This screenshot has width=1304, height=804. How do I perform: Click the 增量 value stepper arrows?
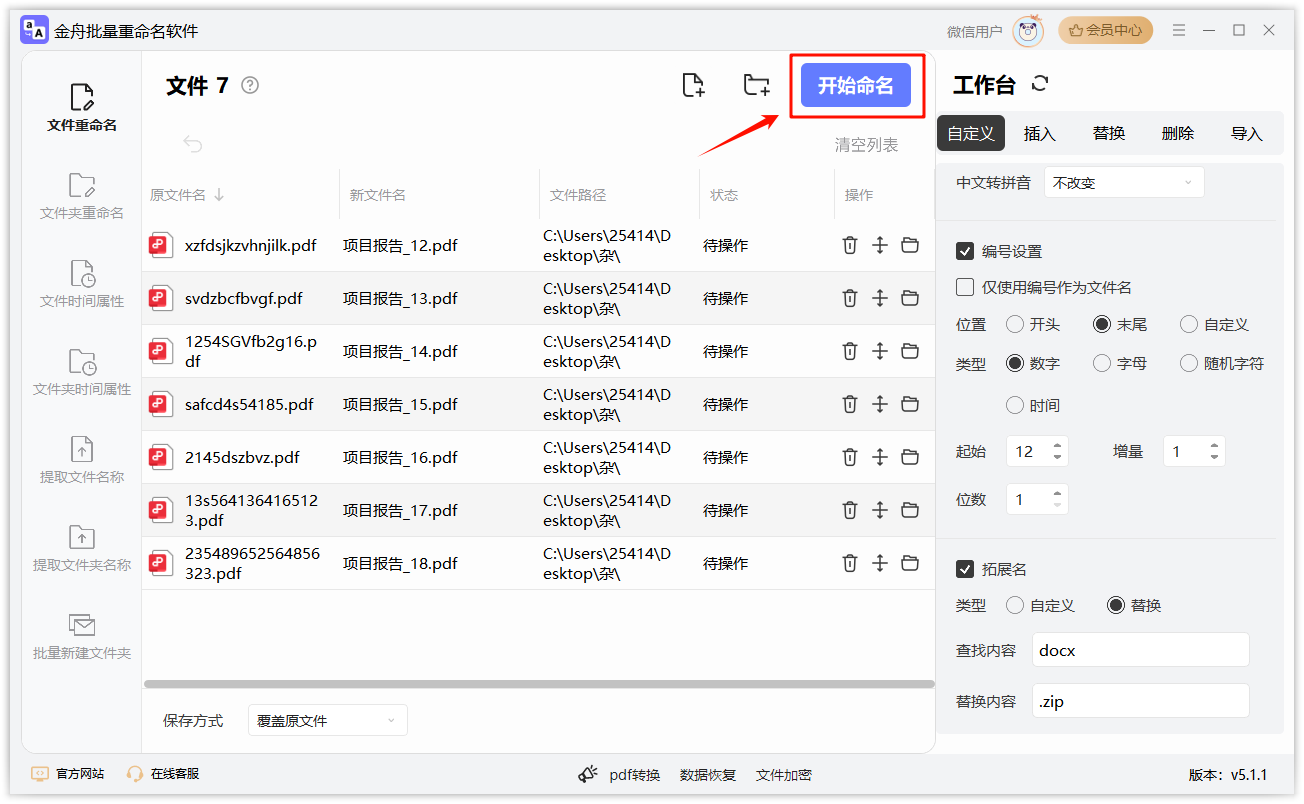click(1214, 452)
